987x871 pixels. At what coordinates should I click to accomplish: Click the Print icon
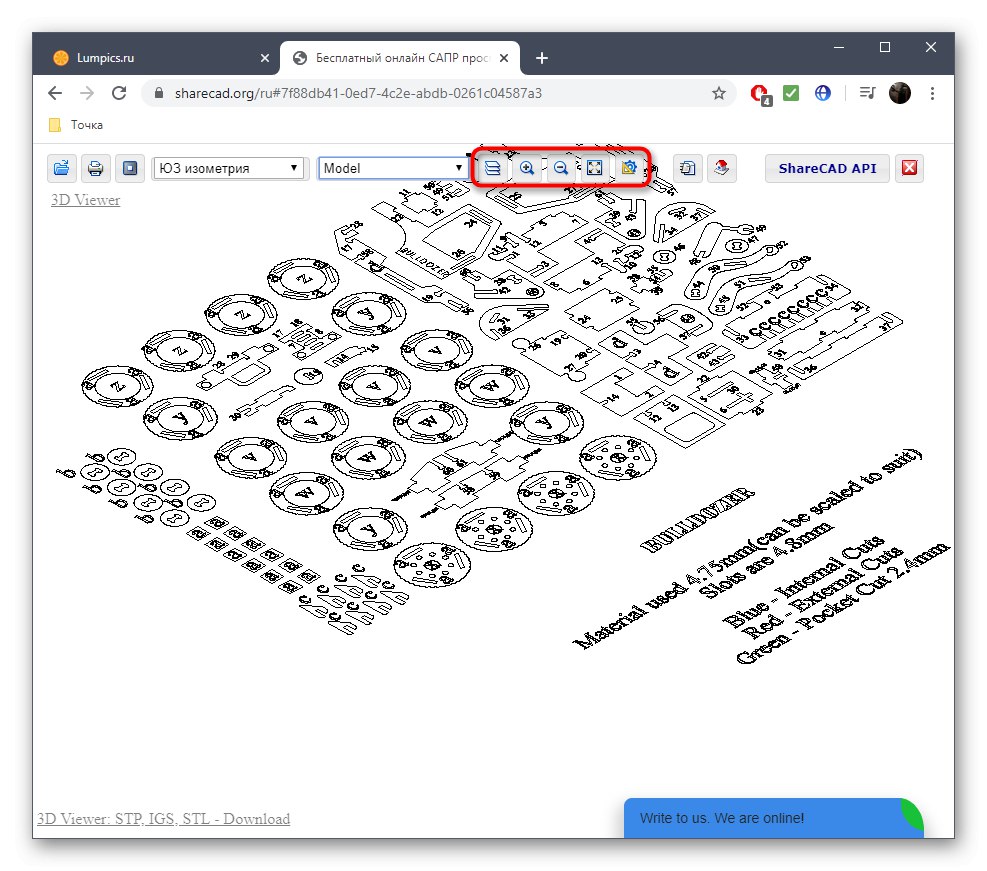96,168
